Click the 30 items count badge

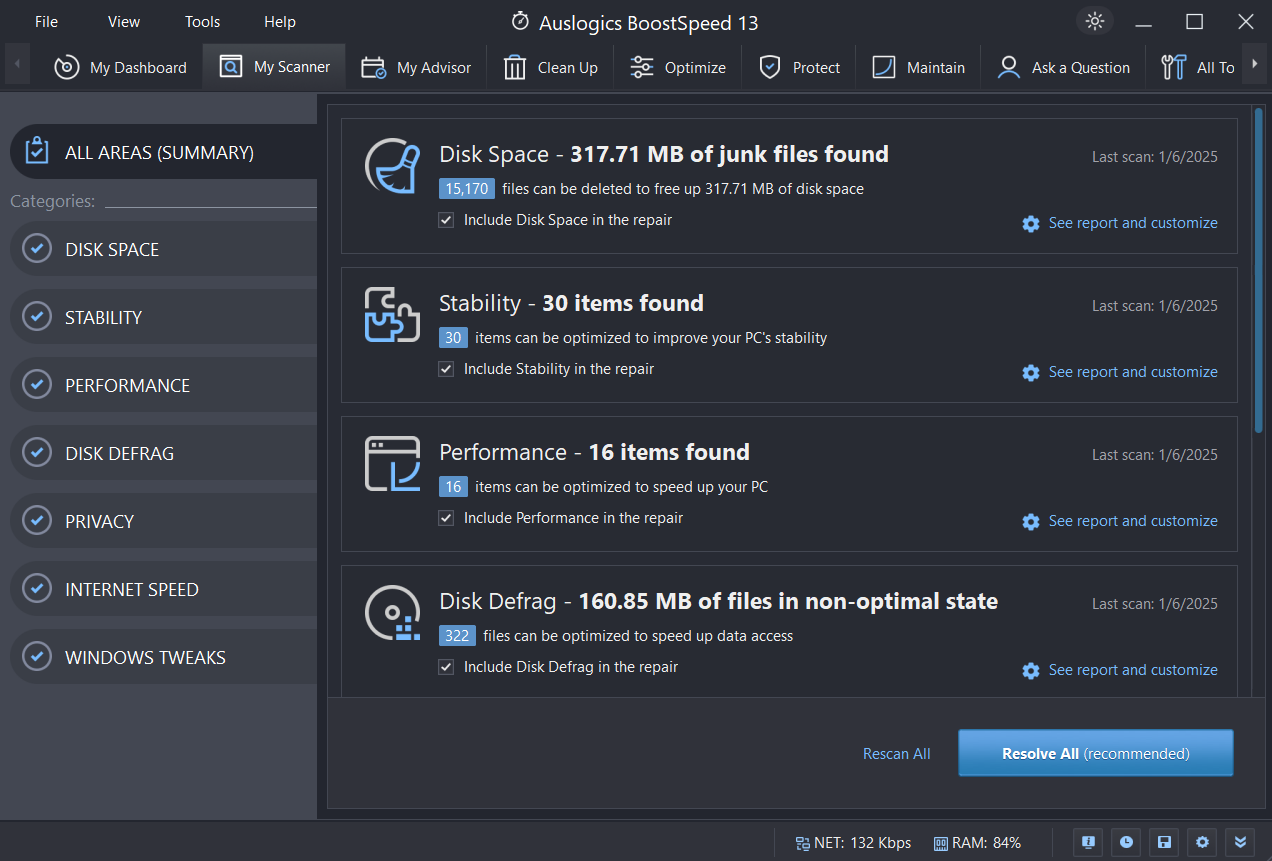pos(453,337)
